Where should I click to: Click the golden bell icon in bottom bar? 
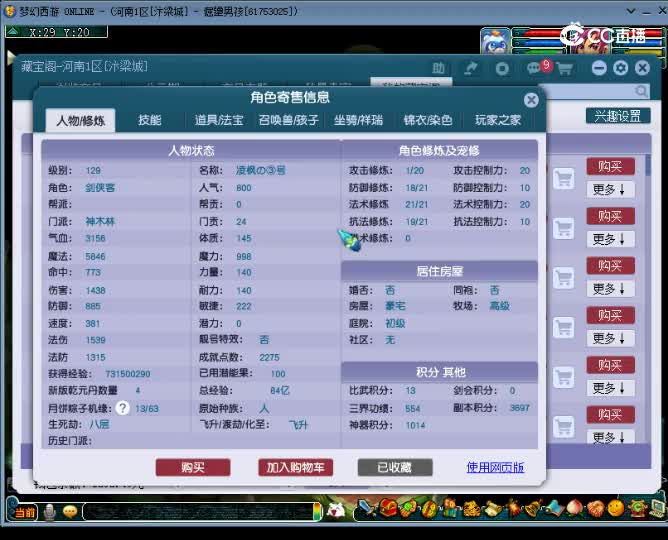pos(533,508)
